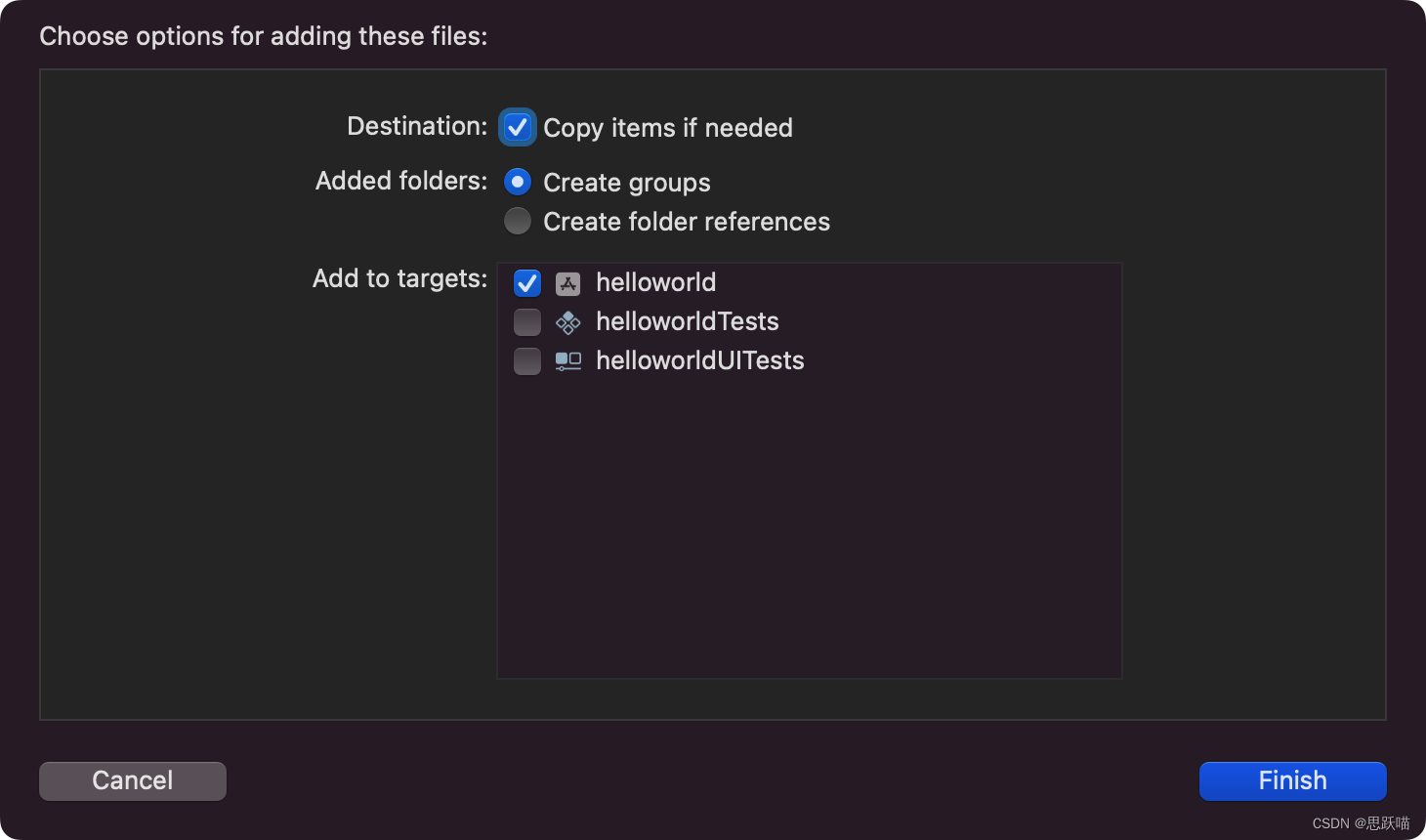Toggle the helloworld target checkbox
The image size is (1426, 840).
[x=527, y=283]
